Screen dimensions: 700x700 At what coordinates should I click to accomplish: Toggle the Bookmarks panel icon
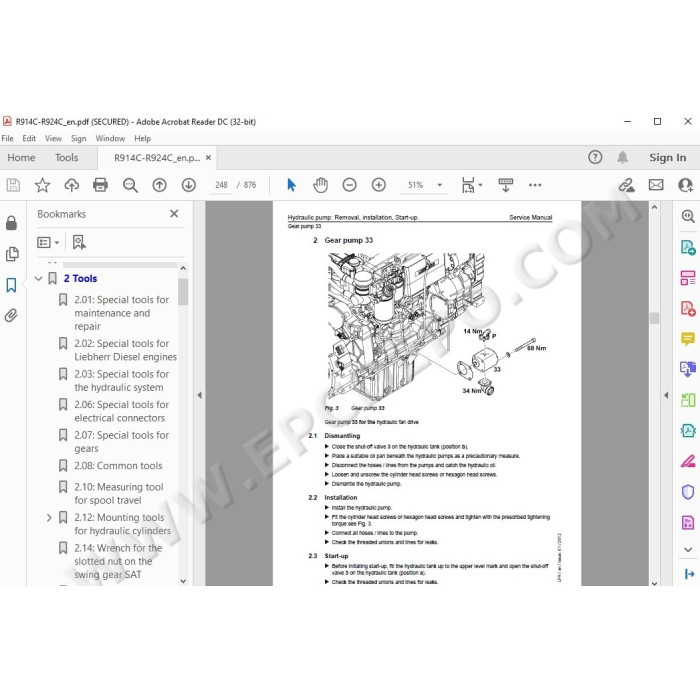pos(12,285)
